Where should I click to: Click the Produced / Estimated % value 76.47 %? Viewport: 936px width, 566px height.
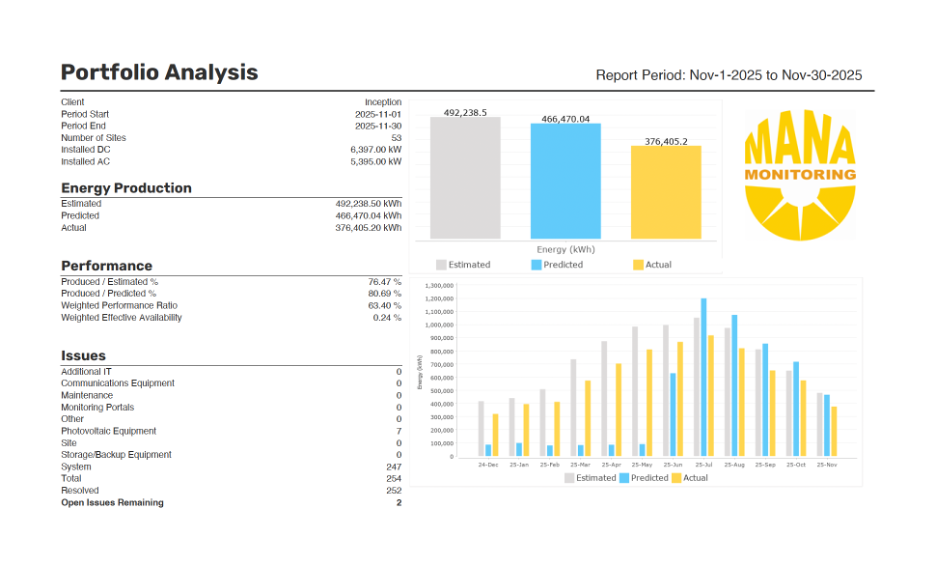pos(384,282)
